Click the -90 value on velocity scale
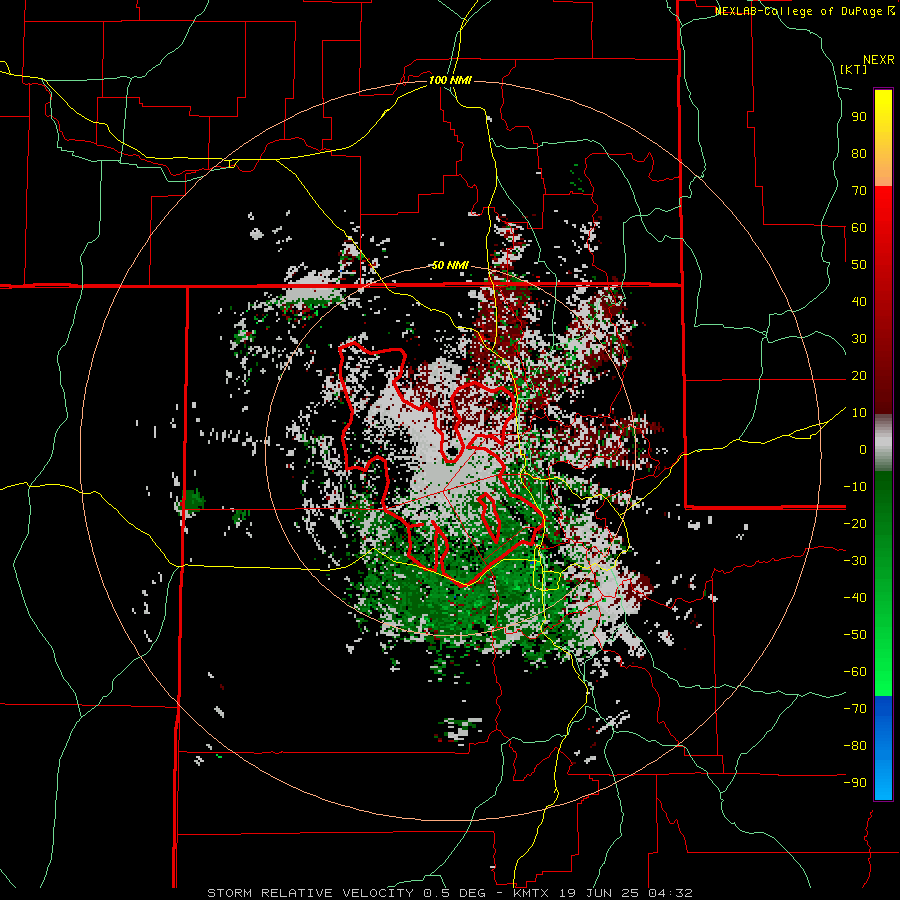 855,783
